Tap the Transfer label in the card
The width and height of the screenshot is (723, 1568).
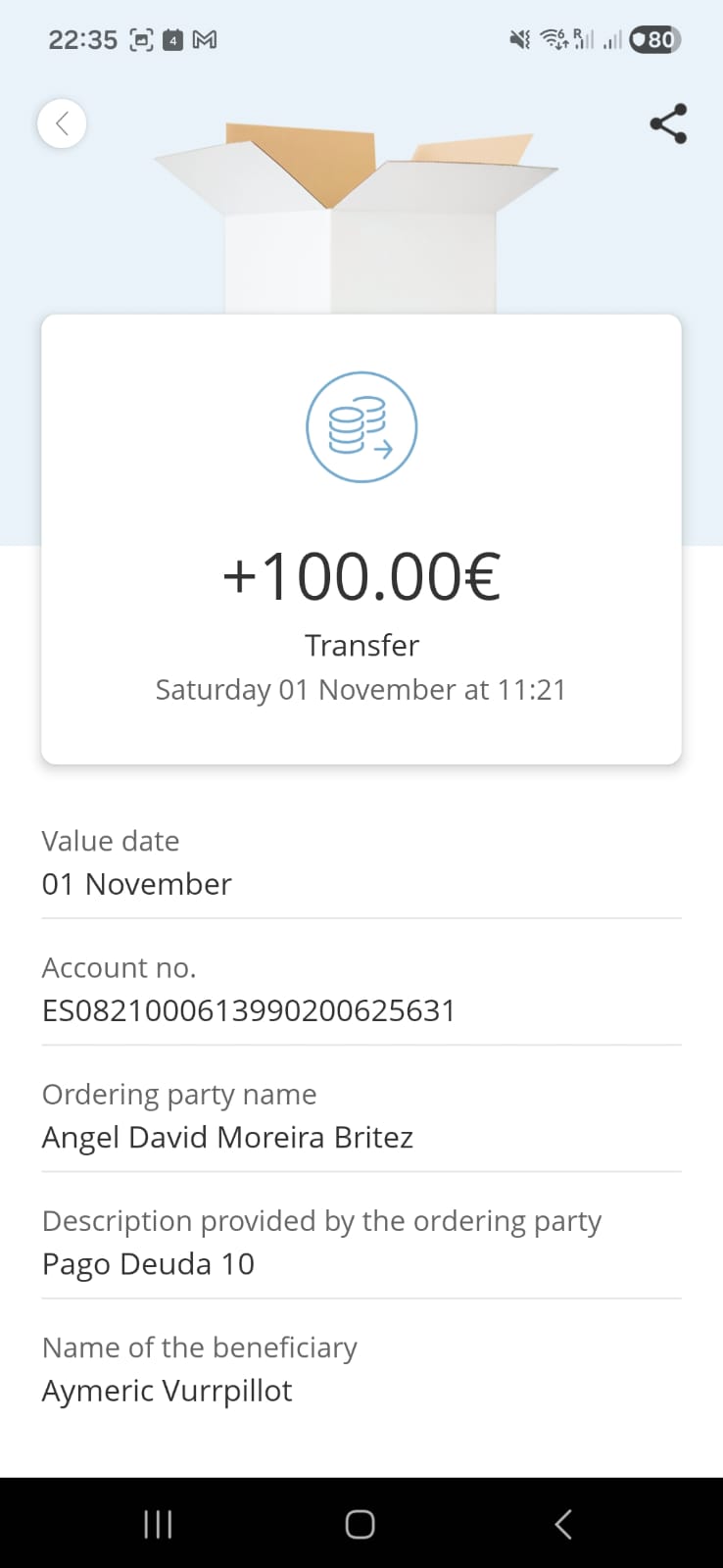pos(361,645)
